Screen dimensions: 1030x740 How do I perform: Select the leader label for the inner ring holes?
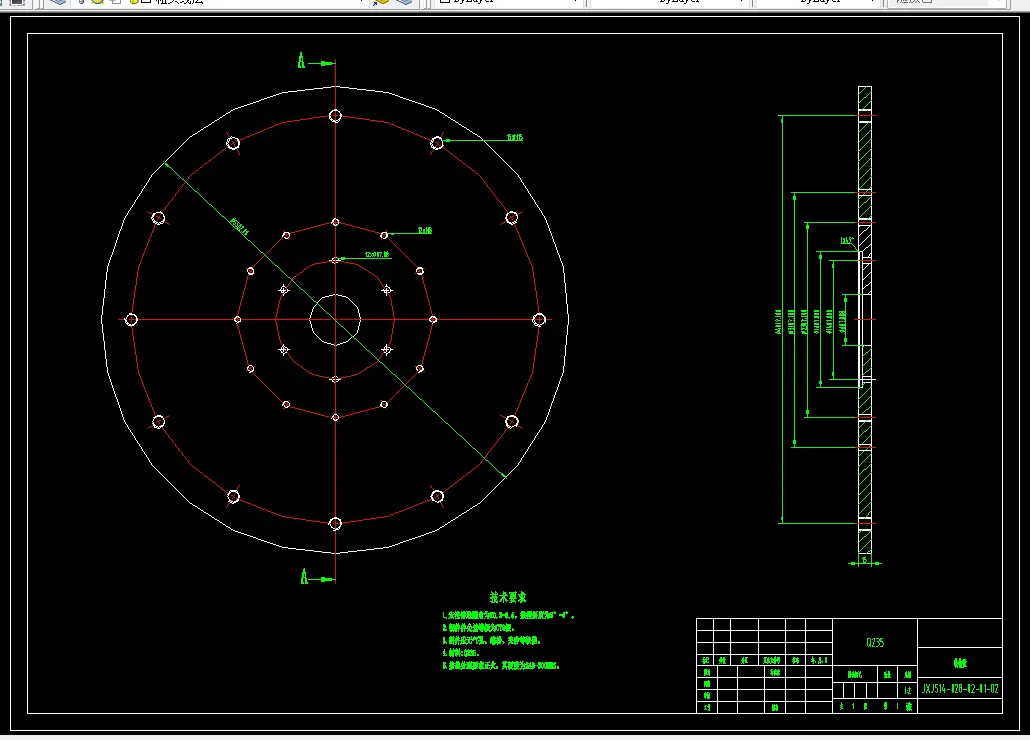point(376,254)
